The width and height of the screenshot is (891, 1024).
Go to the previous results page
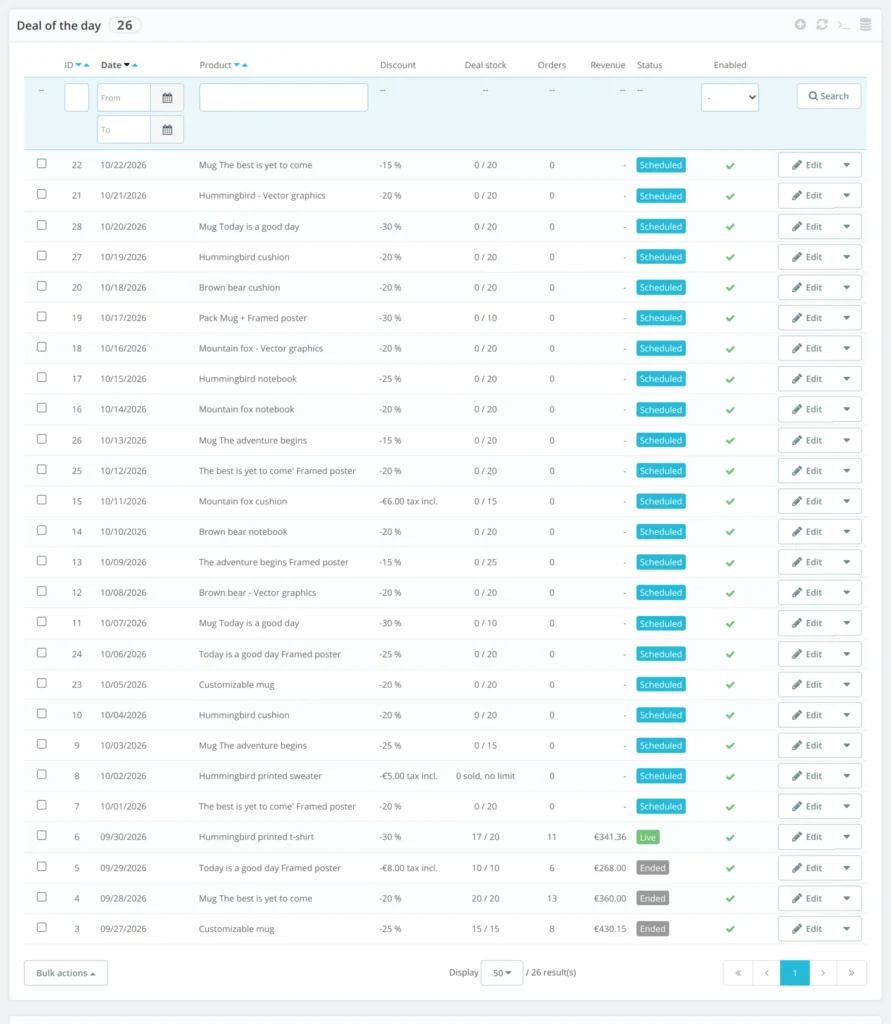(767, 973)
